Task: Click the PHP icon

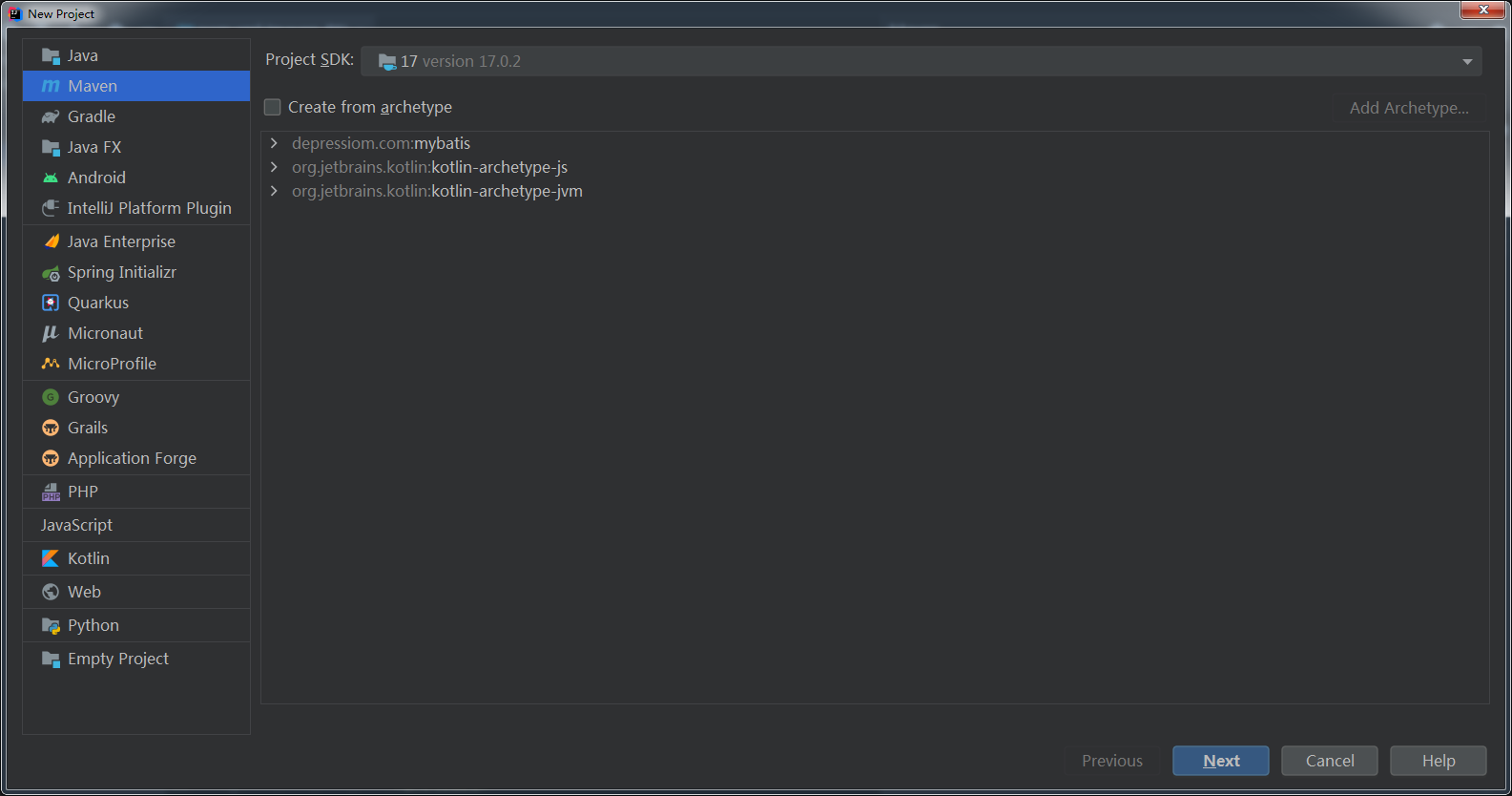Action: point(51,492)
